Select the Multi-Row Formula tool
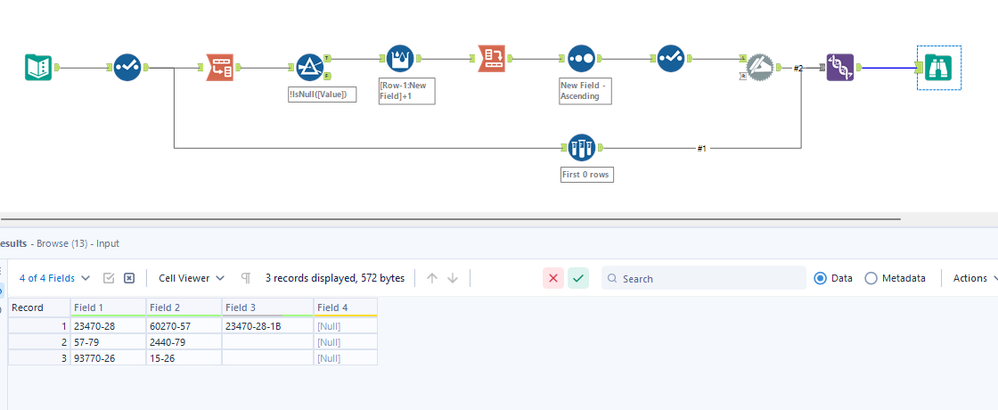 400,59
